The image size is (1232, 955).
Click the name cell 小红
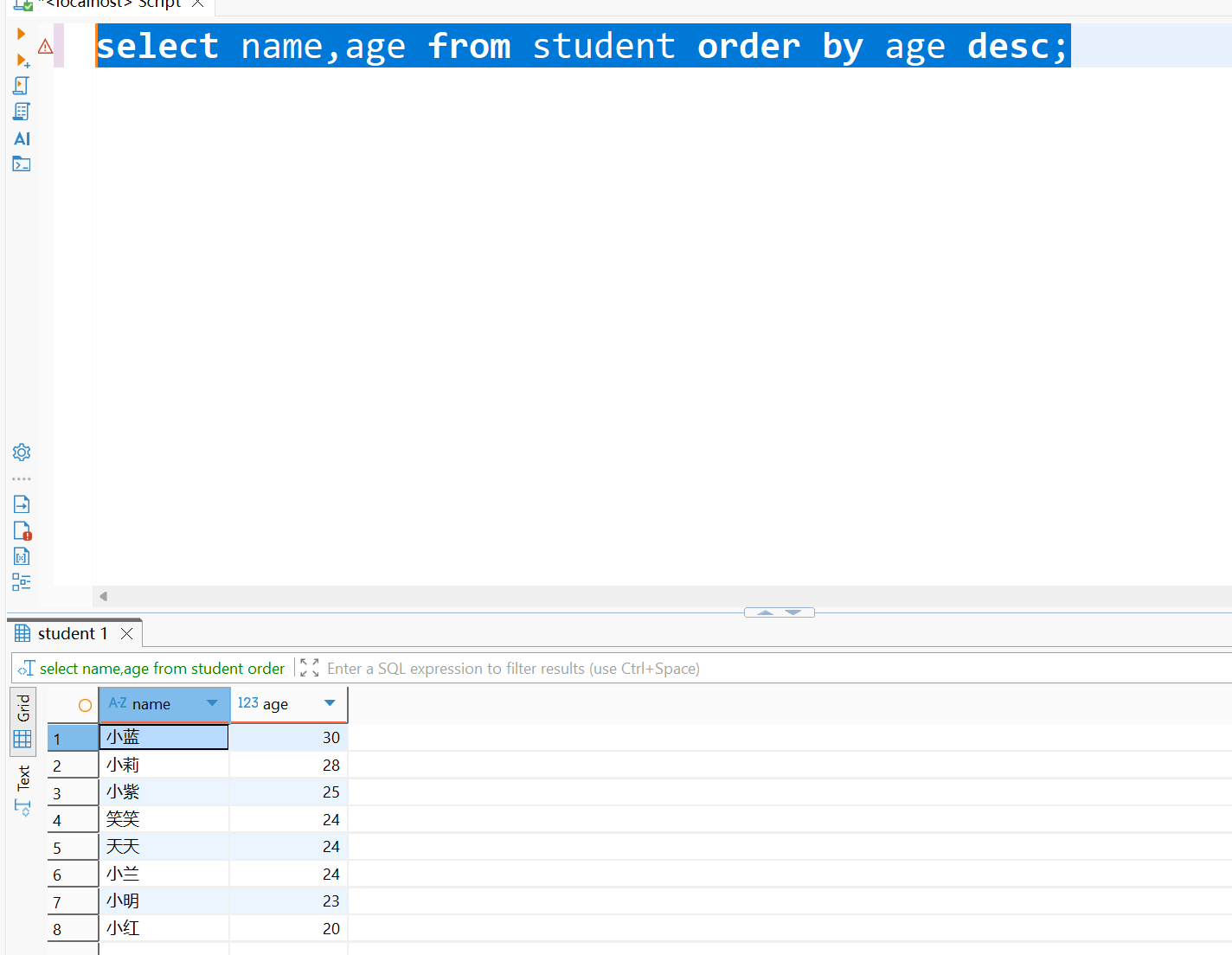coord(164,928)
